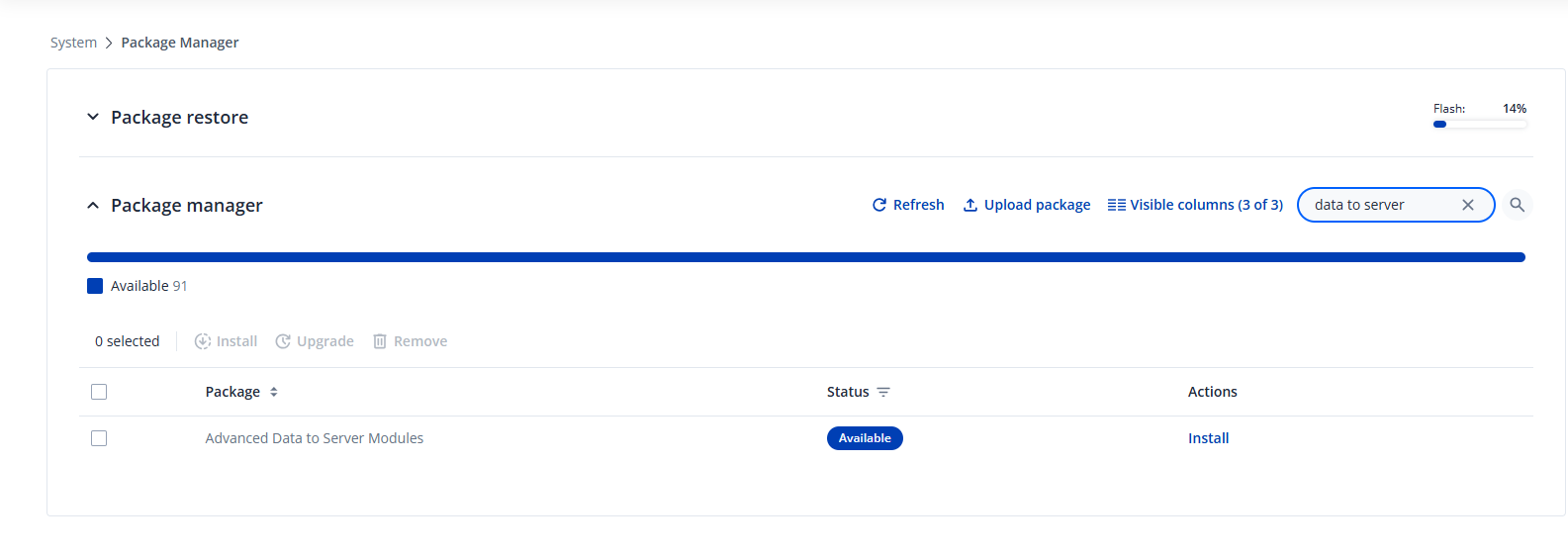Click Package Manager breadcrumb item
Image resolution: width=1568 pixels, height=556 pixels.
tap(180, 43)
